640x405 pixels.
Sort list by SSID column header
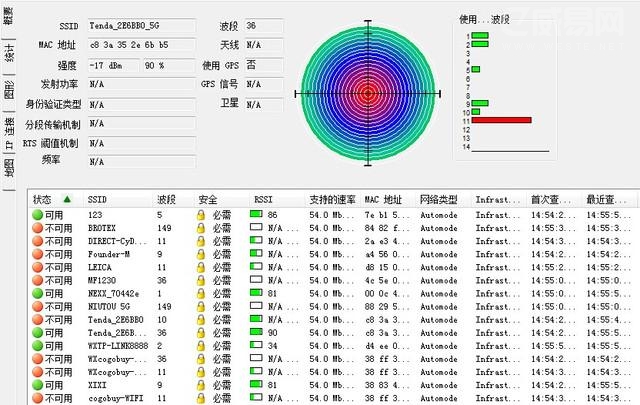98,199
